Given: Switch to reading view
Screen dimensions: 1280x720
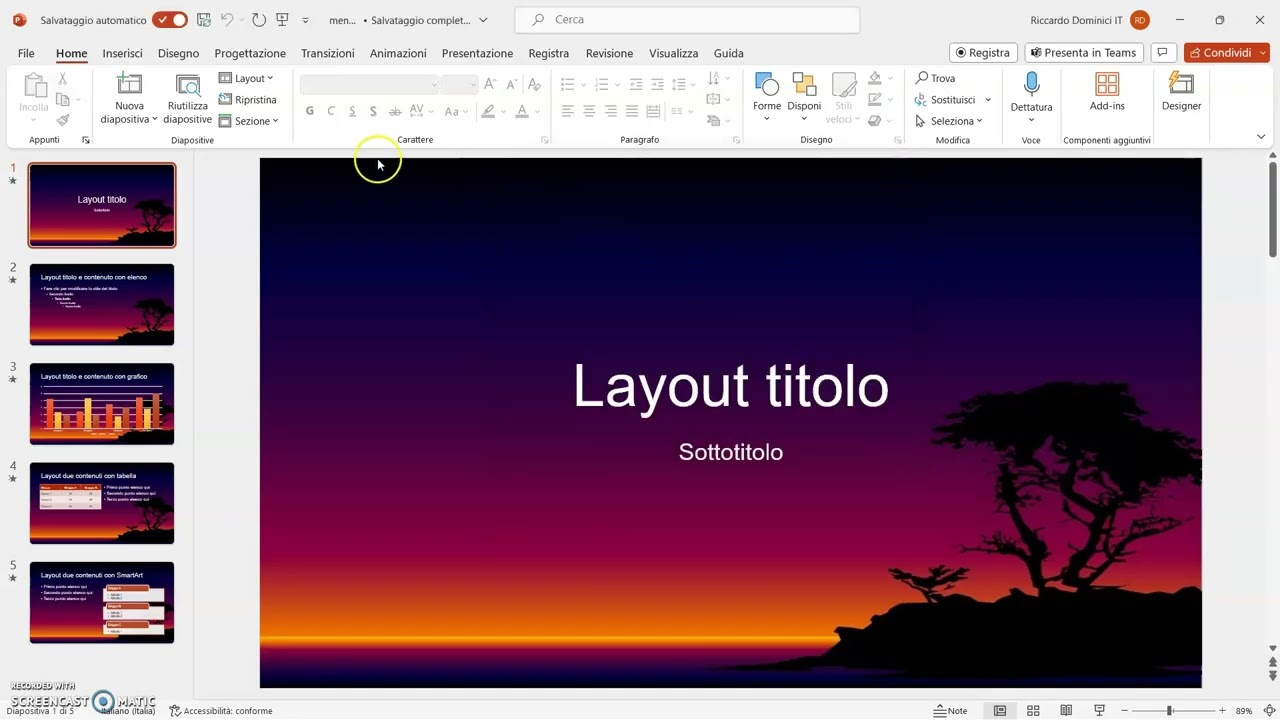Looking at the screenshot, I should click(1066, 711).
